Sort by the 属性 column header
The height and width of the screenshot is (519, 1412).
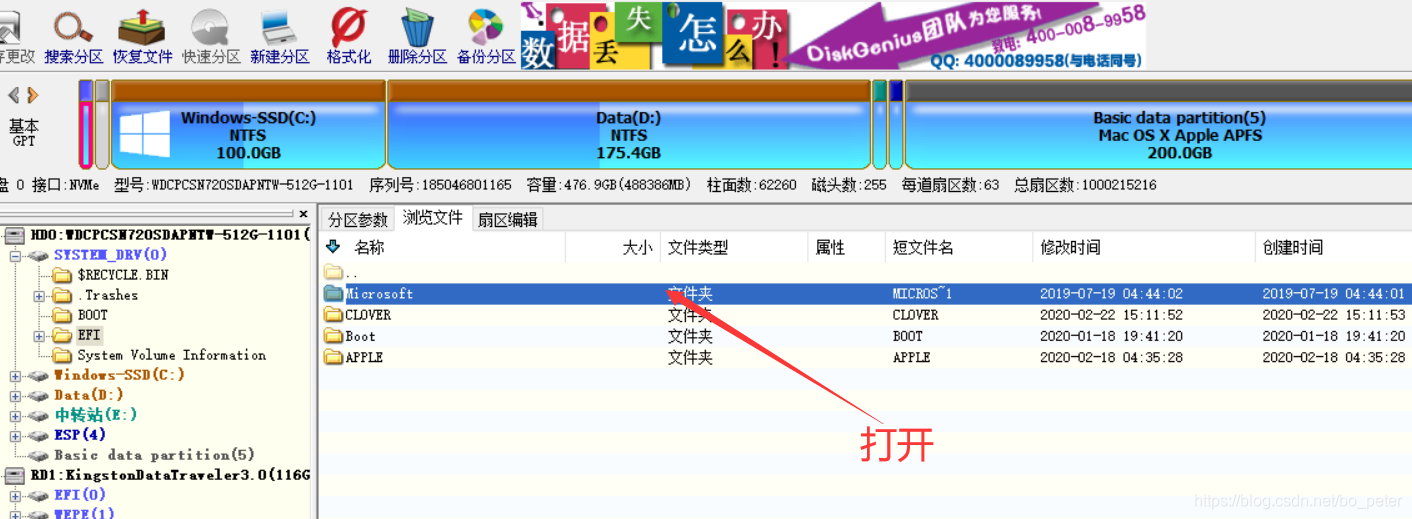tap(846, 247)
